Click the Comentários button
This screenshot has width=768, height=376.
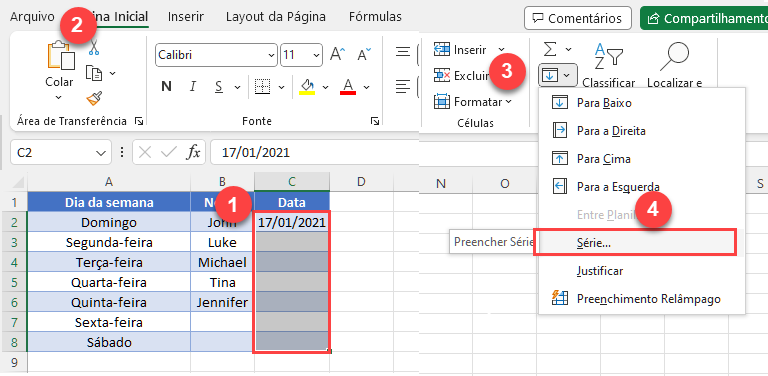(577, 19)
